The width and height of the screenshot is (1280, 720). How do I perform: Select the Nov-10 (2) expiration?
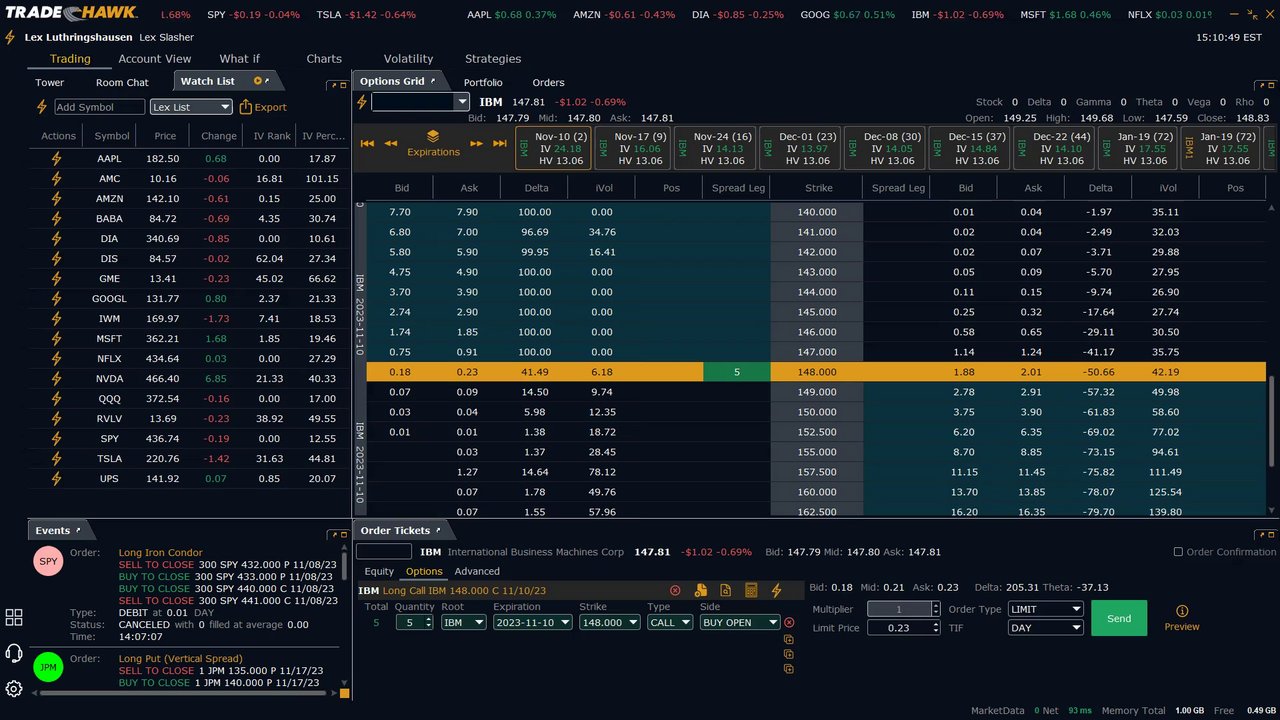(551, 148)
